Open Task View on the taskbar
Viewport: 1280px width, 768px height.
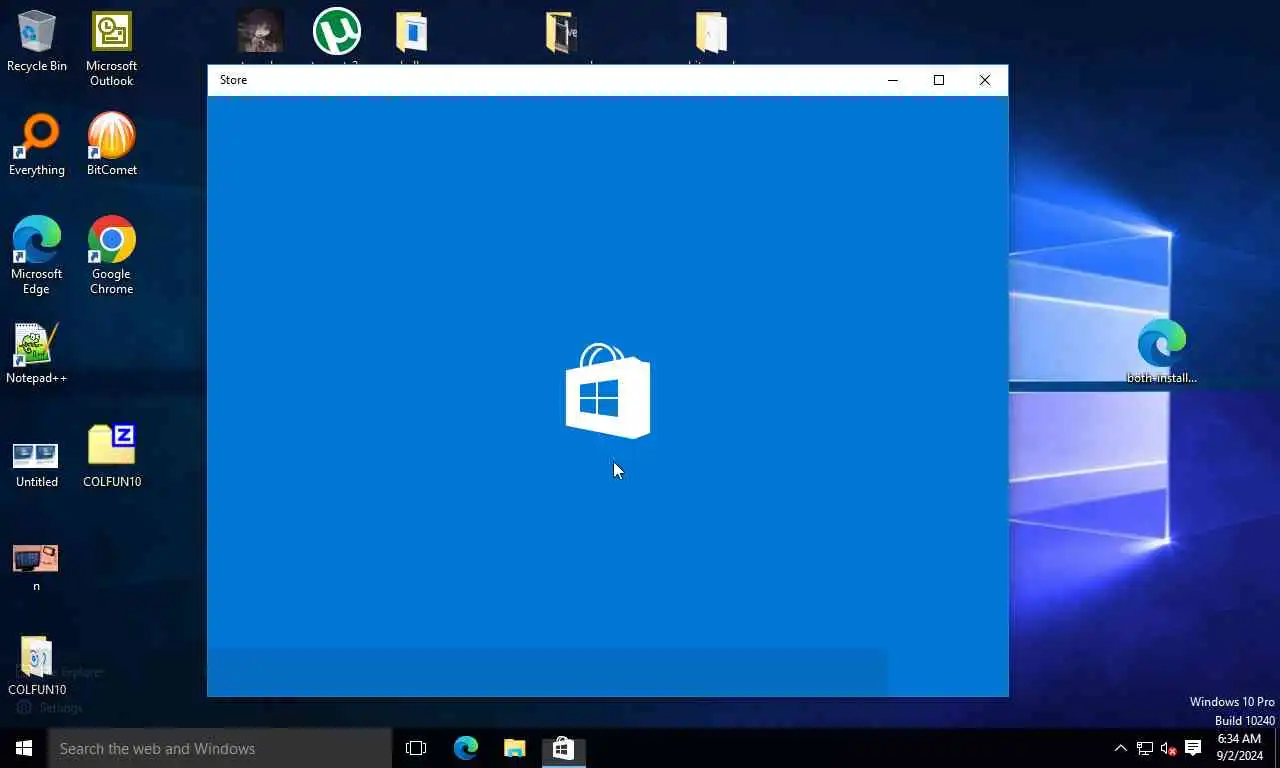416,748
